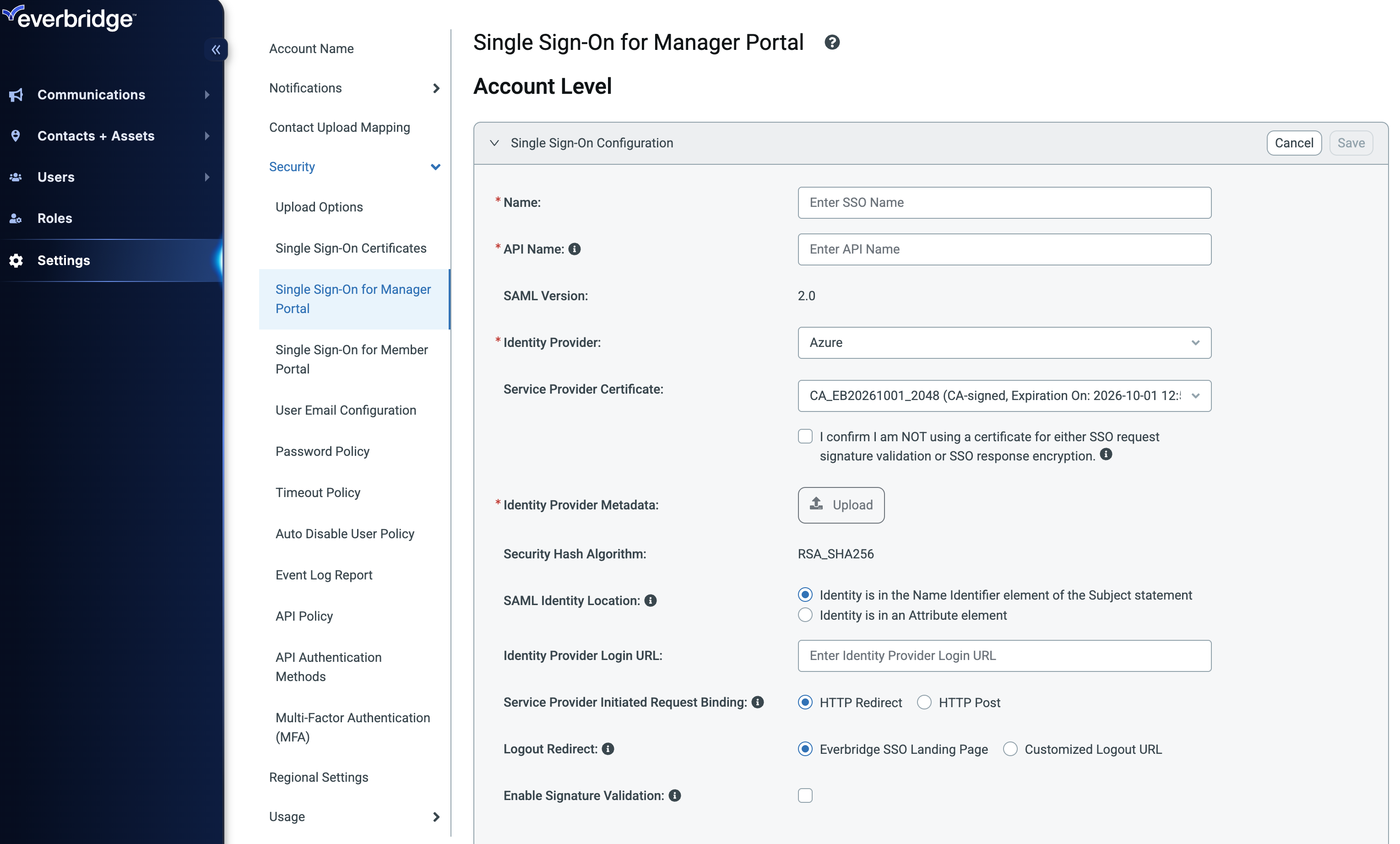
Task: Enable Signature Validation checkbox
Action: (x=805, y=795)
